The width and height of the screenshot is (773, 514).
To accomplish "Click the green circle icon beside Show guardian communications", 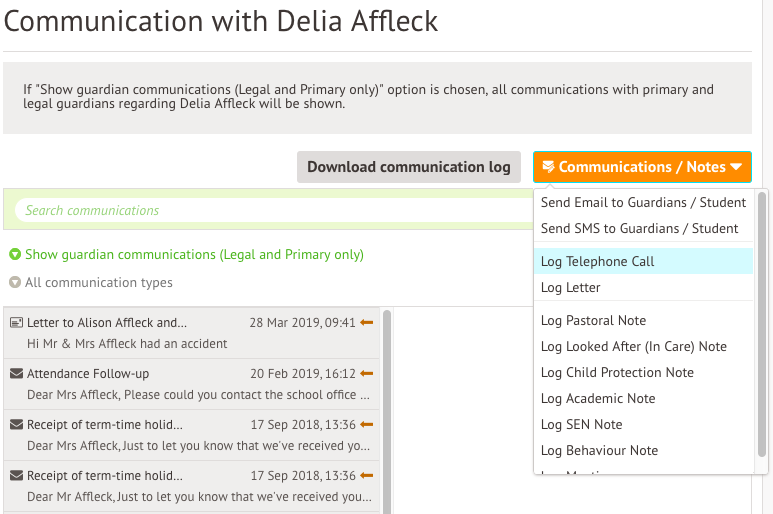I will (x=15, y=255).
